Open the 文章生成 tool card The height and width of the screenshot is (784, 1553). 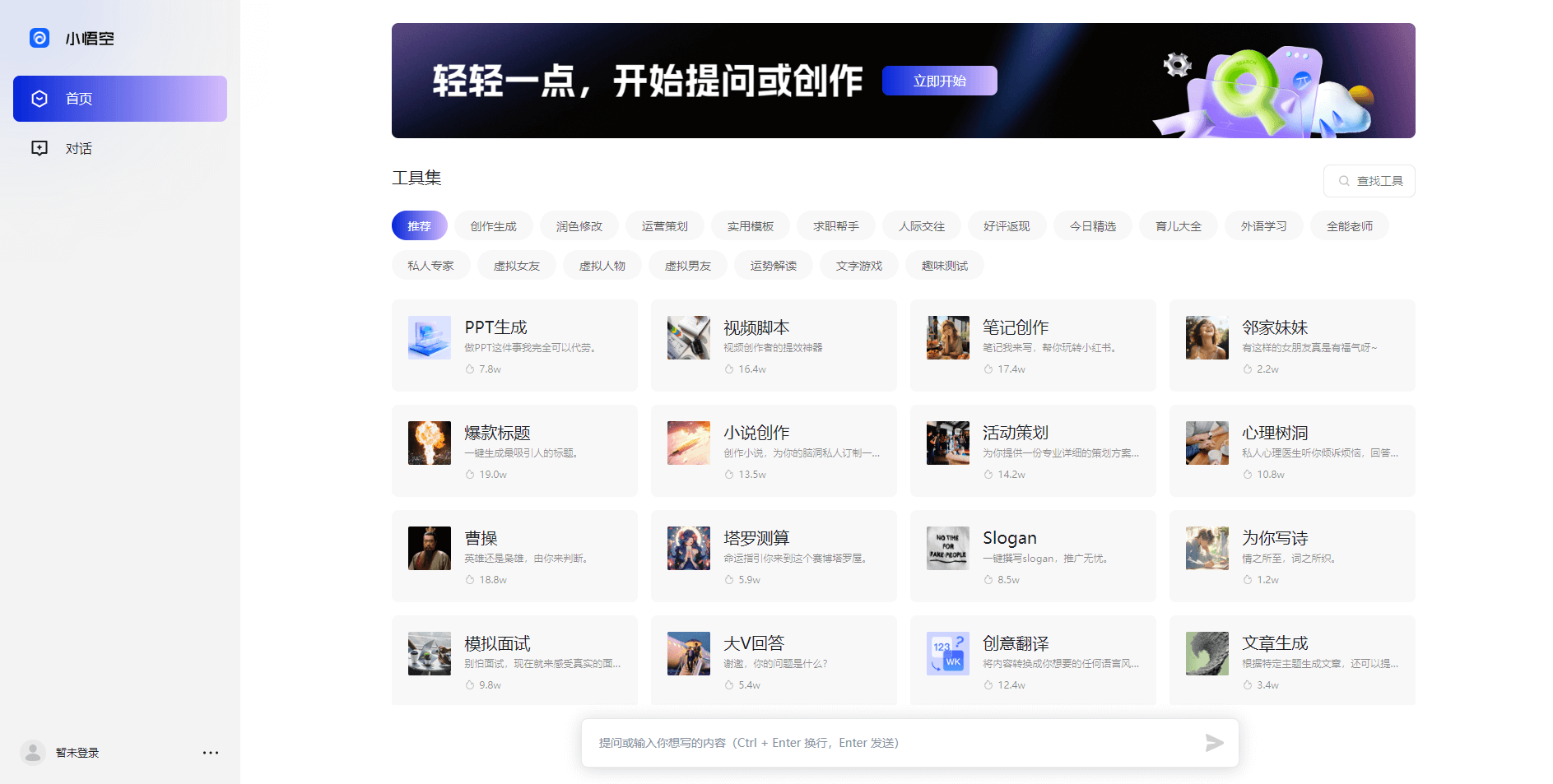pyautogui.click(x=1291, y=661)
